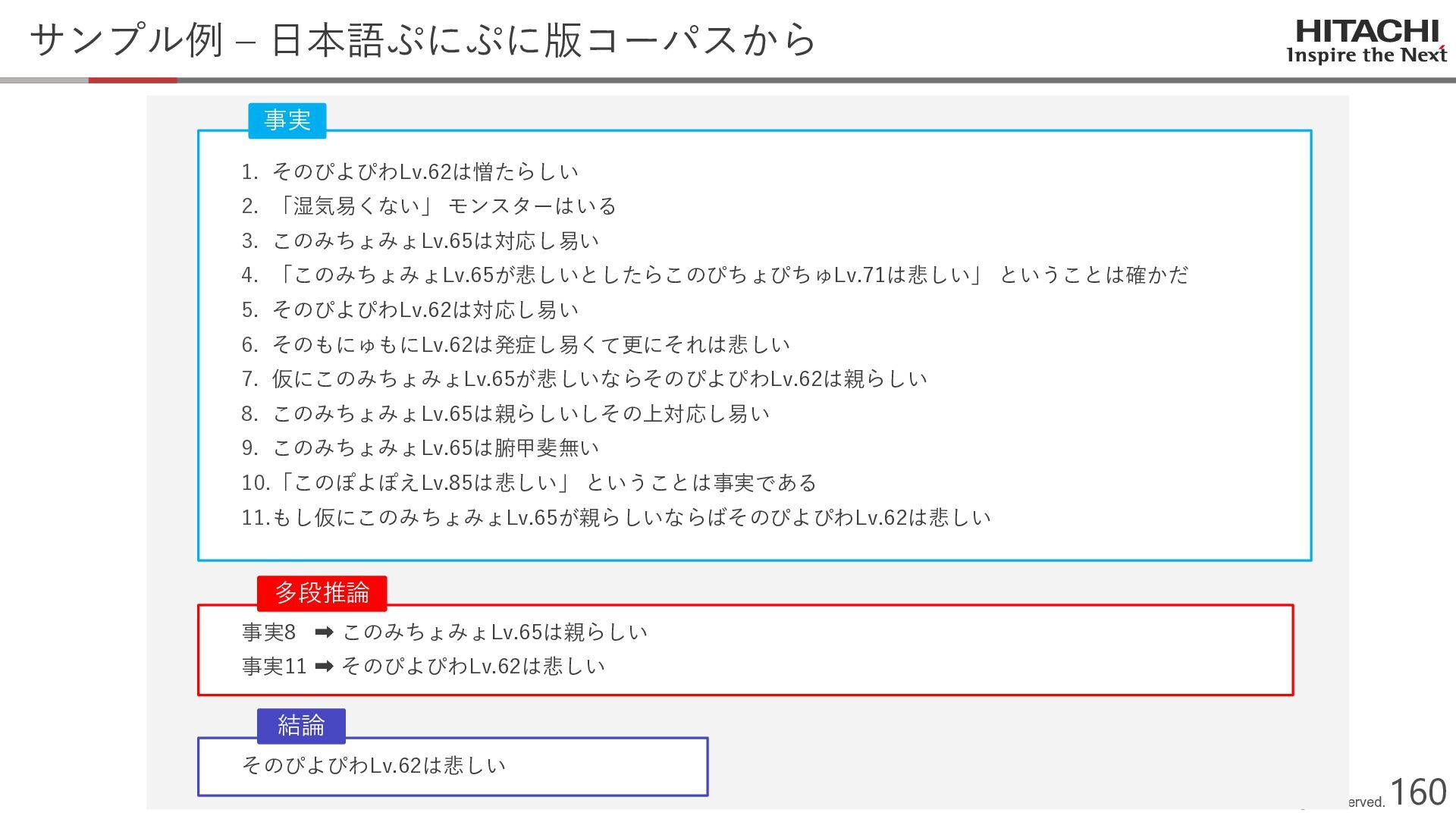Image resolution: width=1456 pixels, height=819 pixels.
Task: Select the purple 結論 label tag
Action: [301, 726]
